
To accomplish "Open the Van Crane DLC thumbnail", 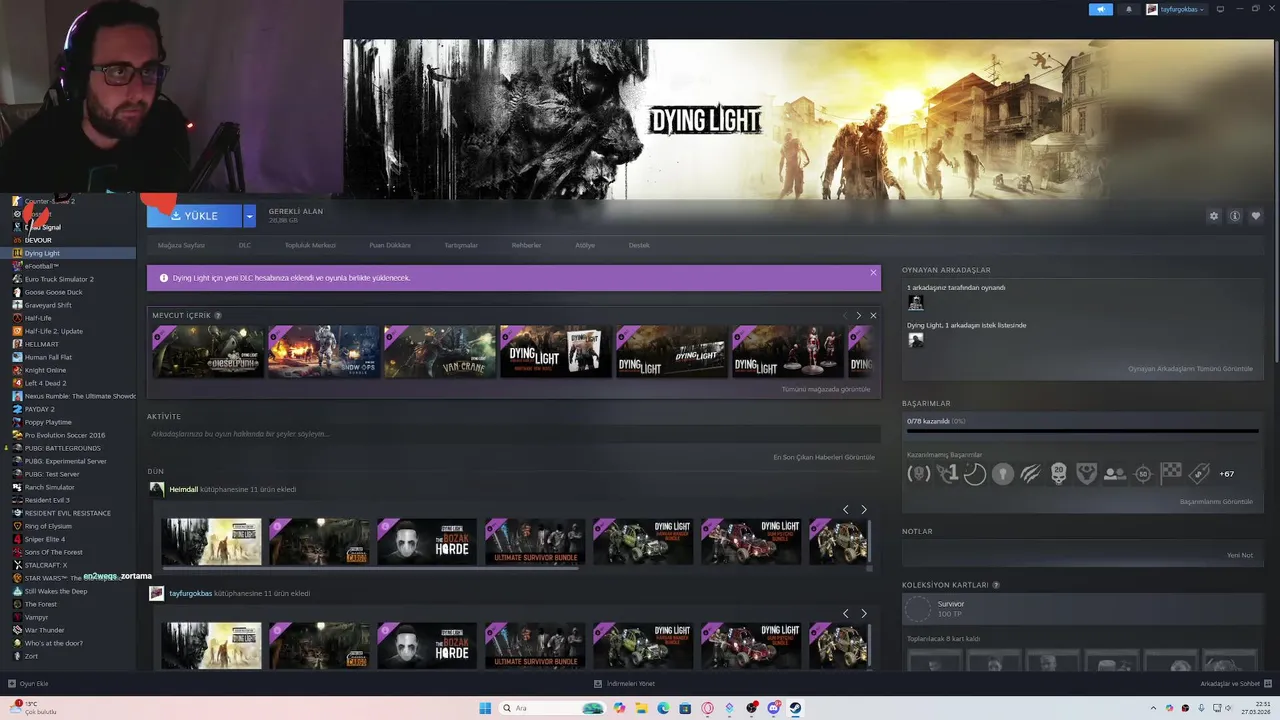I will pyautogui.click(x=440, y=352).
